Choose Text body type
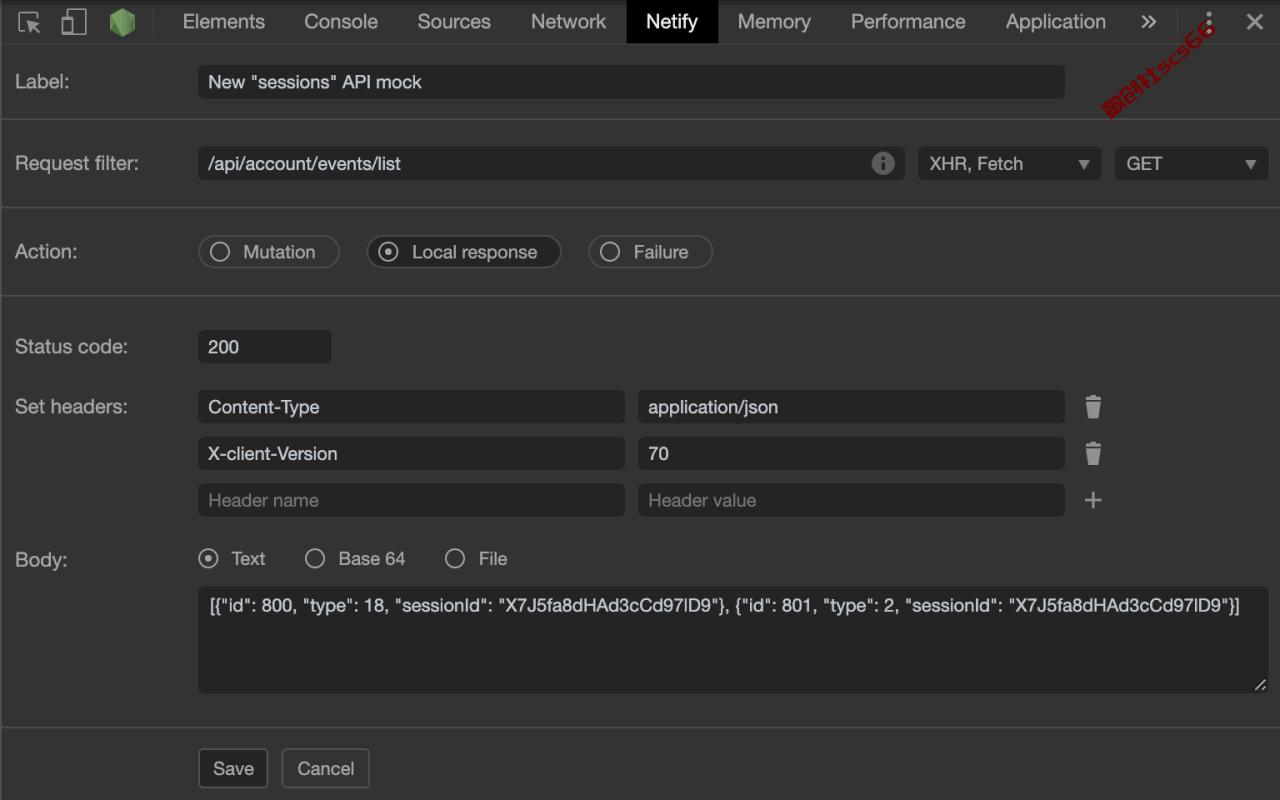 (x=232, y=559)
